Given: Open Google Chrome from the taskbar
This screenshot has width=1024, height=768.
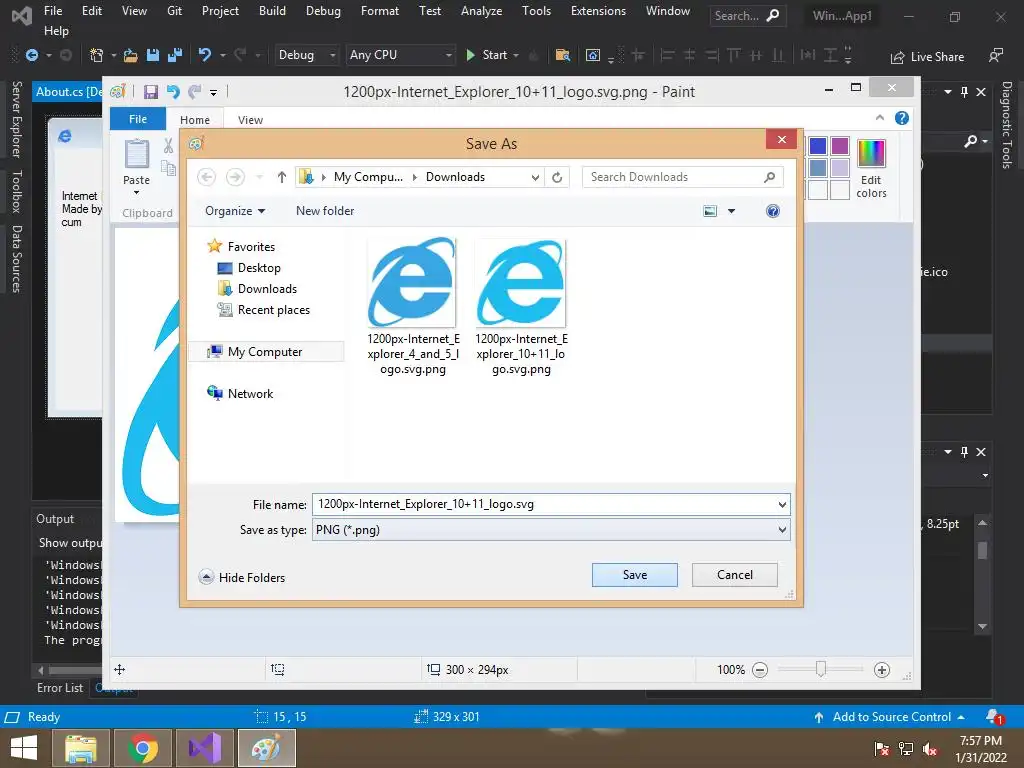Looking at the screenshot, I should tap(143, 748).
